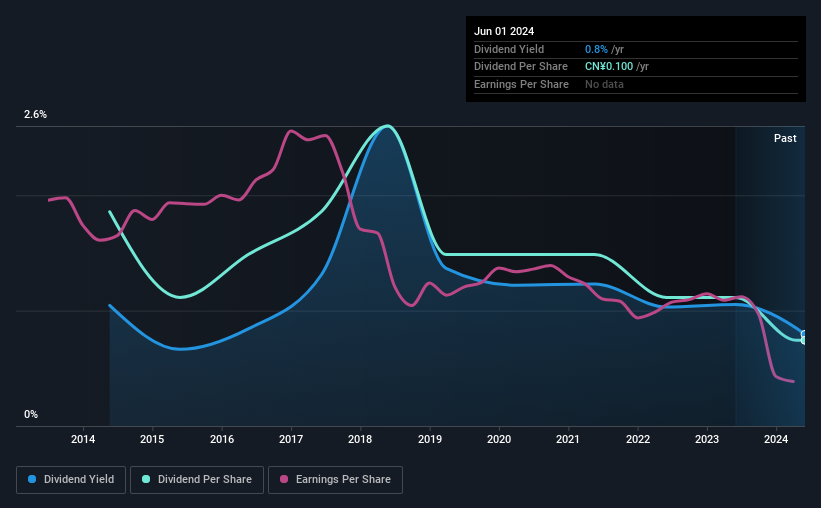Click the Dividend Per Share tooltip row label
Image resolution: width=821 pixels, height=508 pixels.
[x=520, y=67]
